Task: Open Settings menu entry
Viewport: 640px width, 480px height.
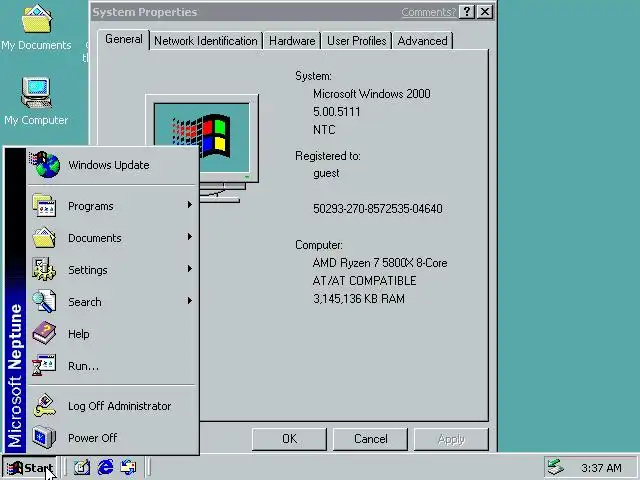Action: (112, 269)
